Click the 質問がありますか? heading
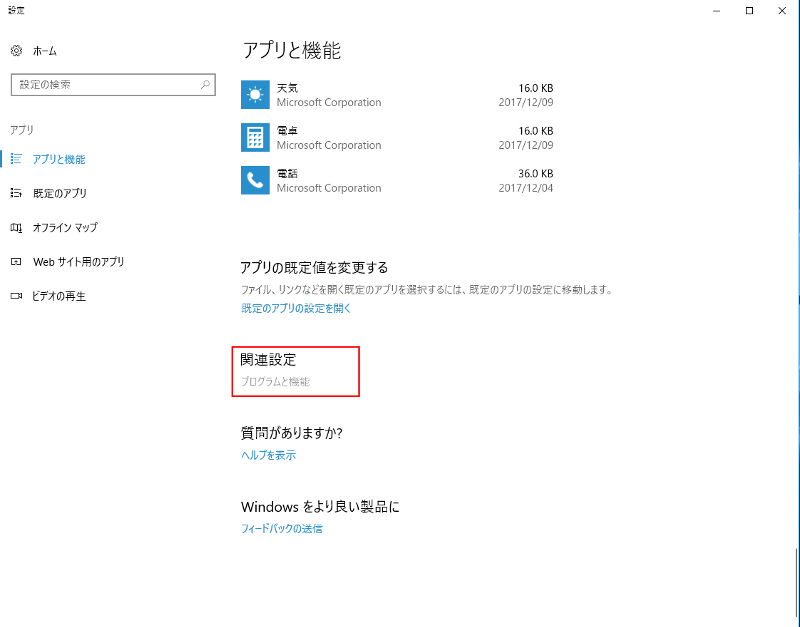 (291, 433)
